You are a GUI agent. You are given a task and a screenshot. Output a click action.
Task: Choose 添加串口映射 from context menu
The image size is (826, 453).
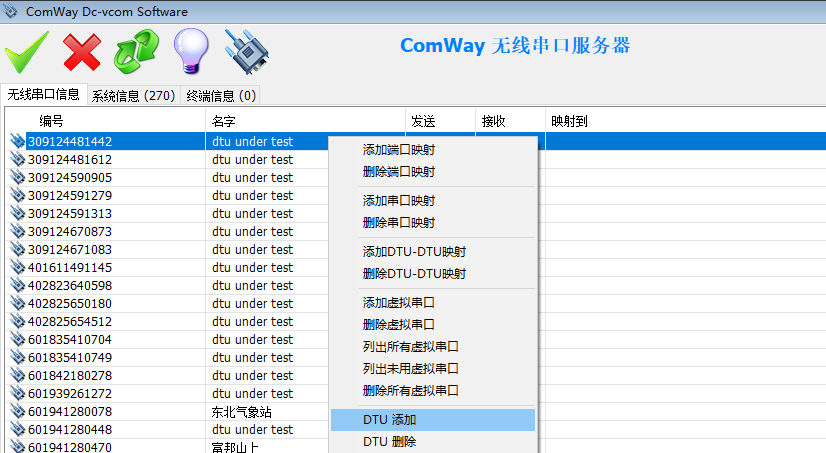click(433, 201)
